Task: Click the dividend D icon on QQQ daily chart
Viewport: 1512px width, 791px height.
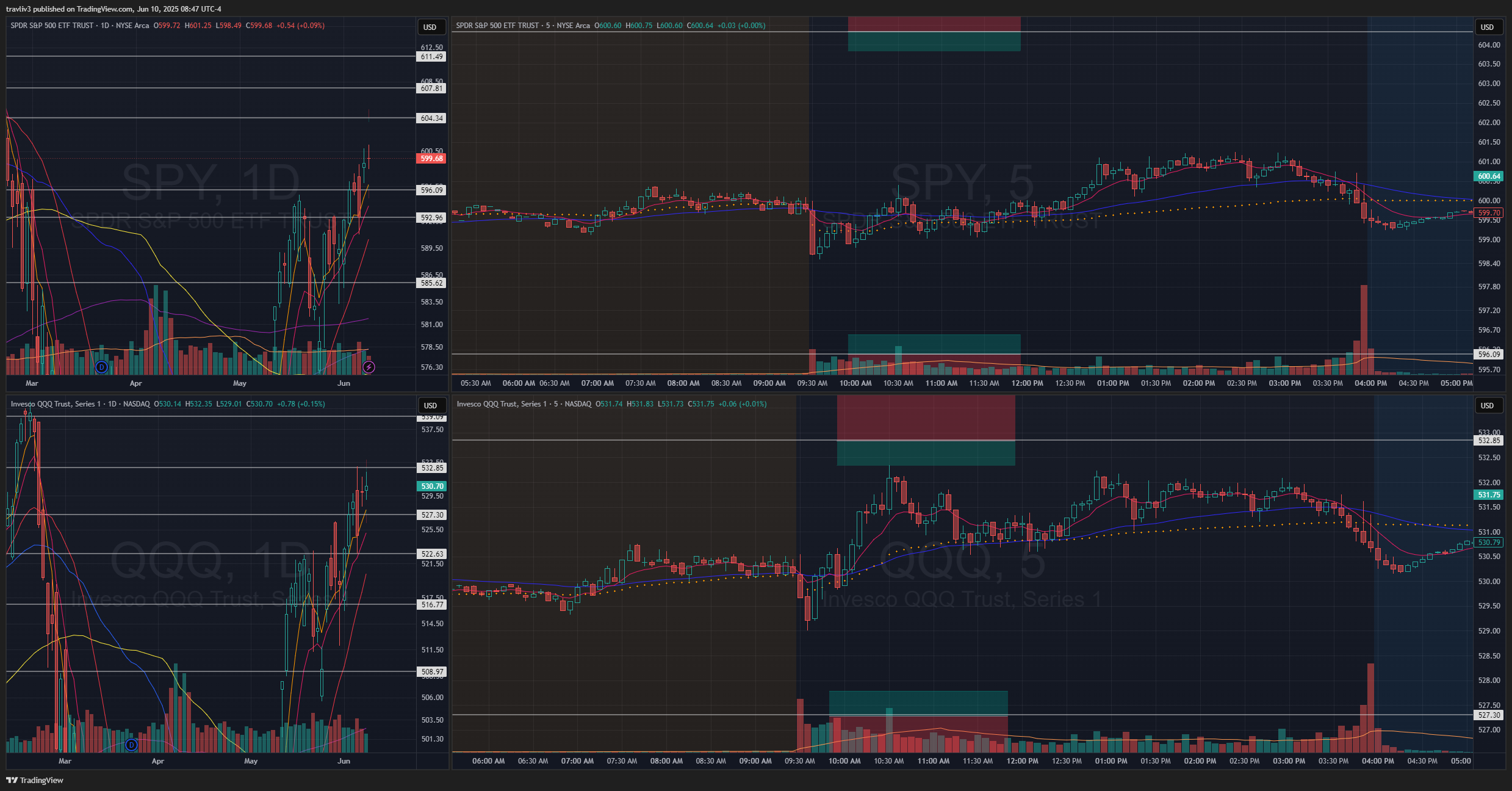Action: (131, 745)
